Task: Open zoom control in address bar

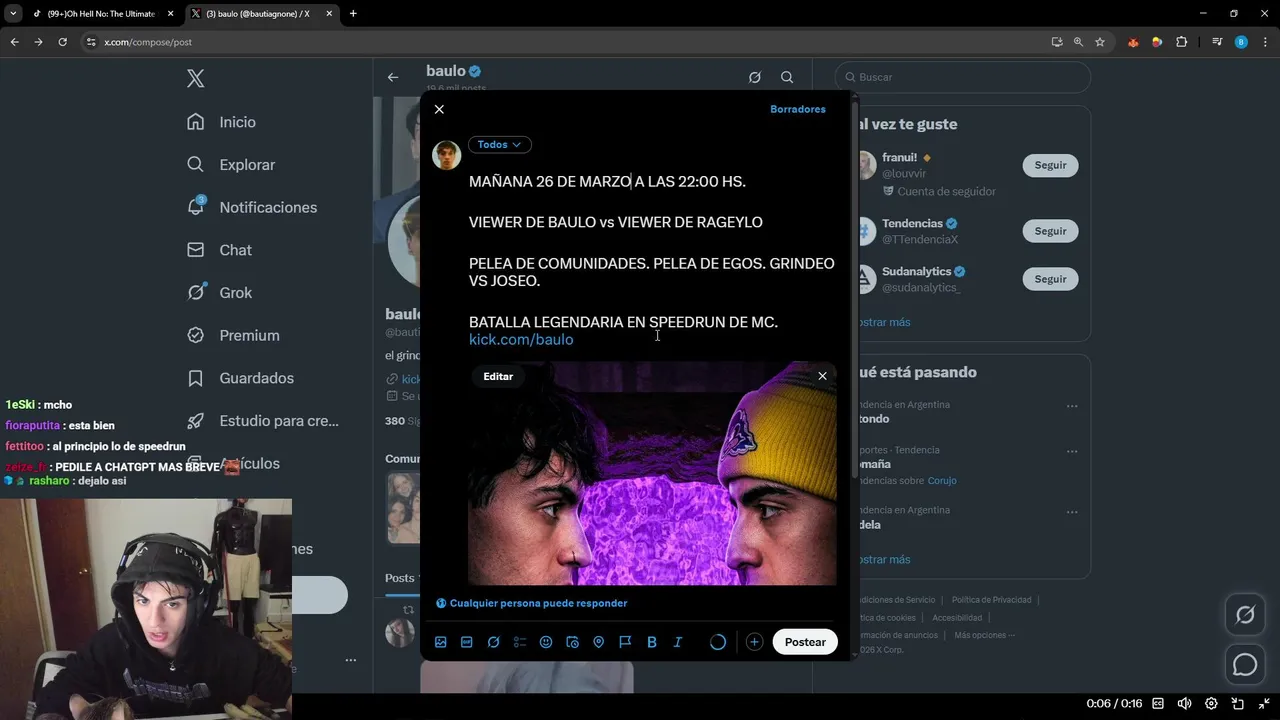Action: 1078,42
